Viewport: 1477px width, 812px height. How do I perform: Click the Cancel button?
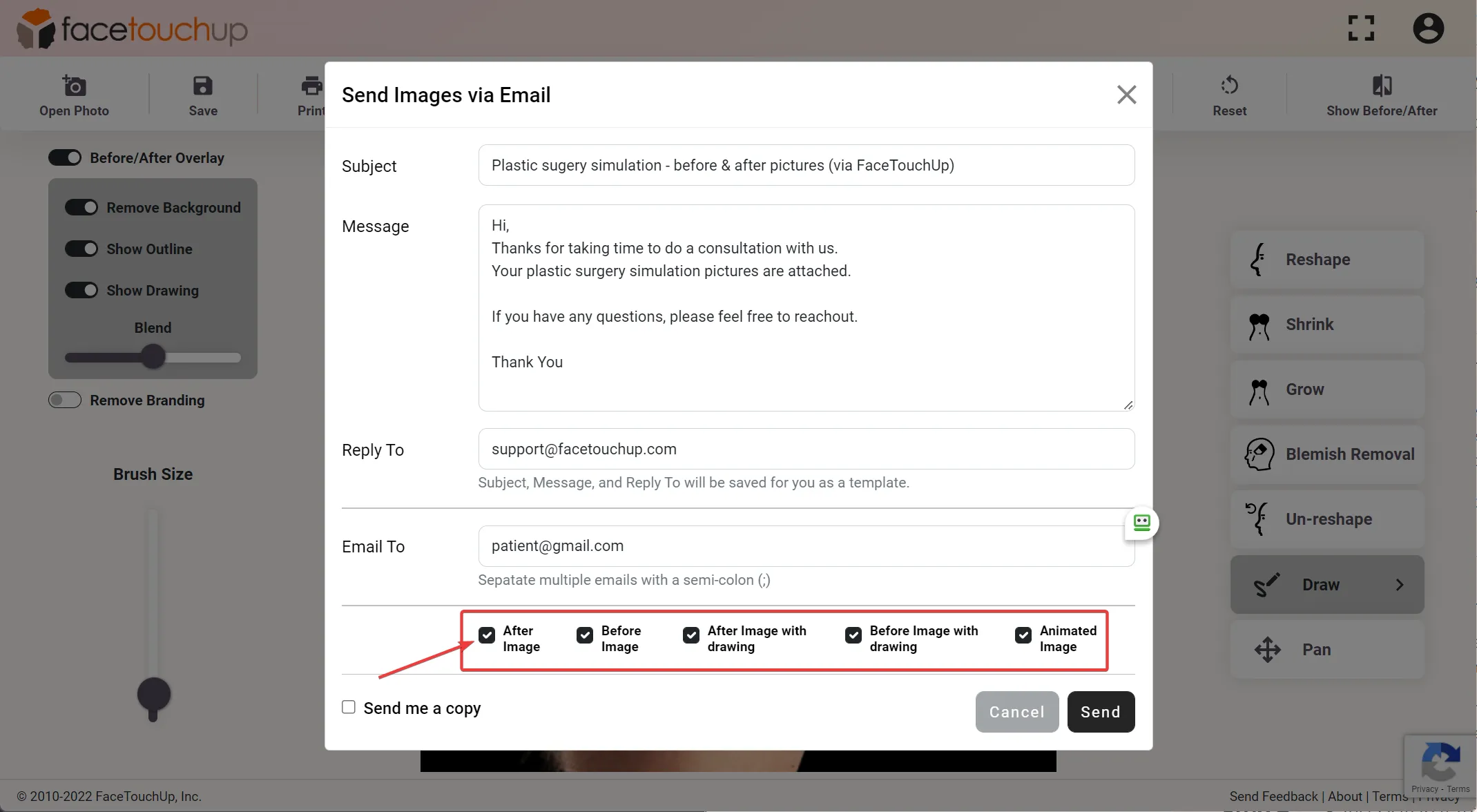coord(1016,712)
